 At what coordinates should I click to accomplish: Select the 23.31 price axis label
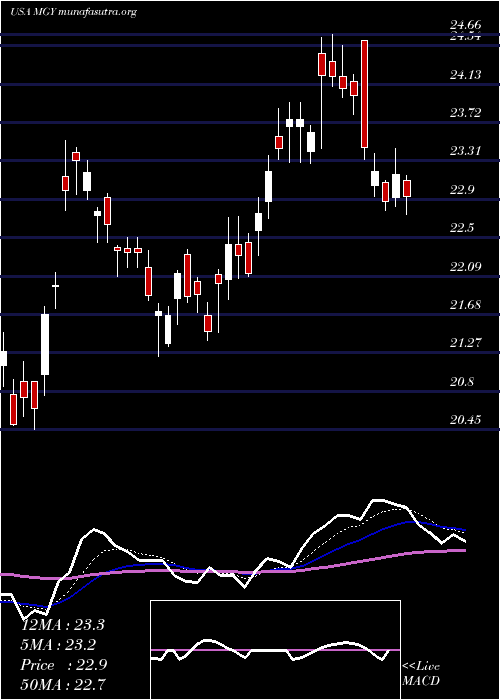pos(466,151)
